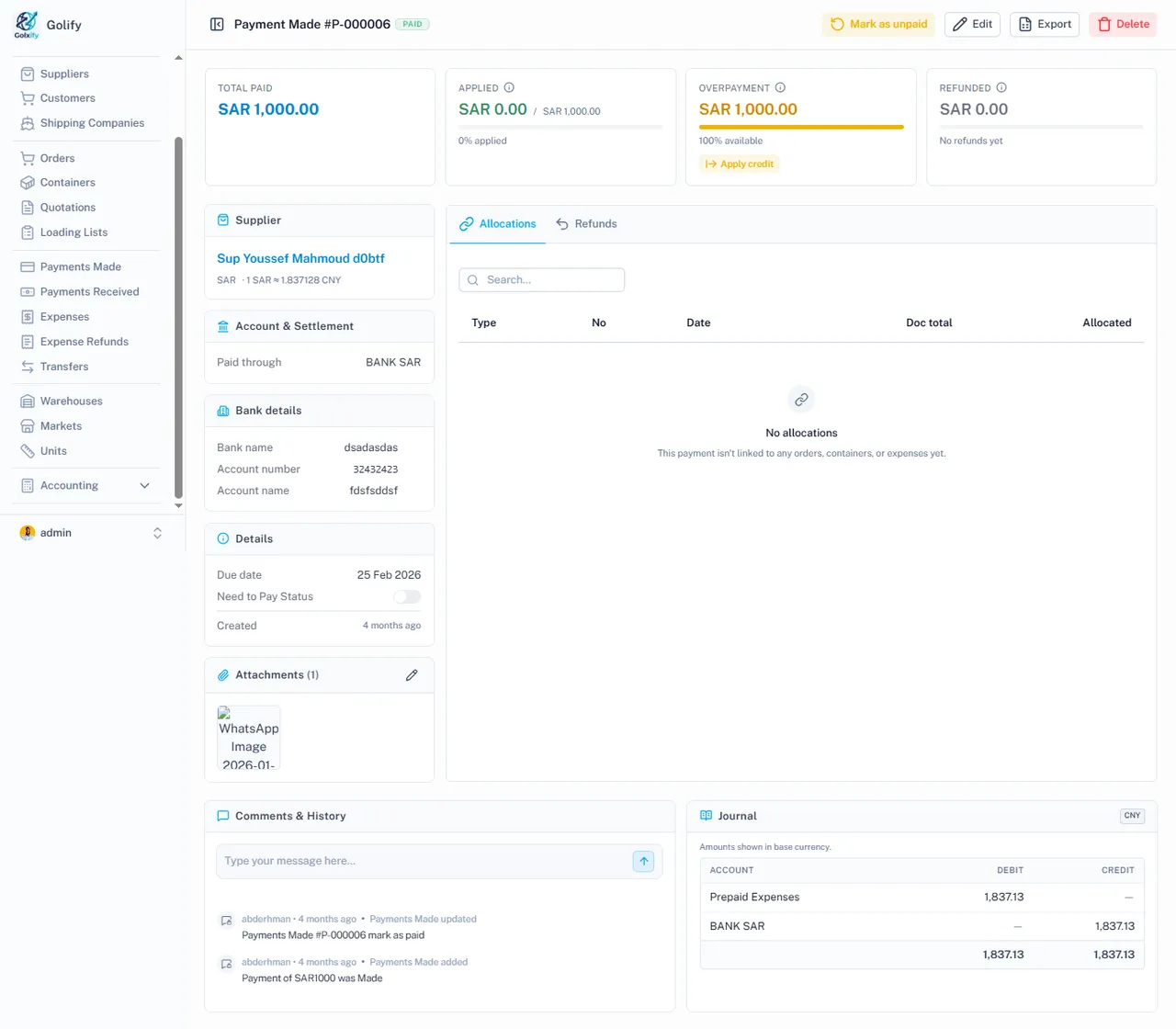Click the Accounting calculator icon
Viewport: 1176px width, 1029px height.
pyautogui.click(x=28, y=486)
